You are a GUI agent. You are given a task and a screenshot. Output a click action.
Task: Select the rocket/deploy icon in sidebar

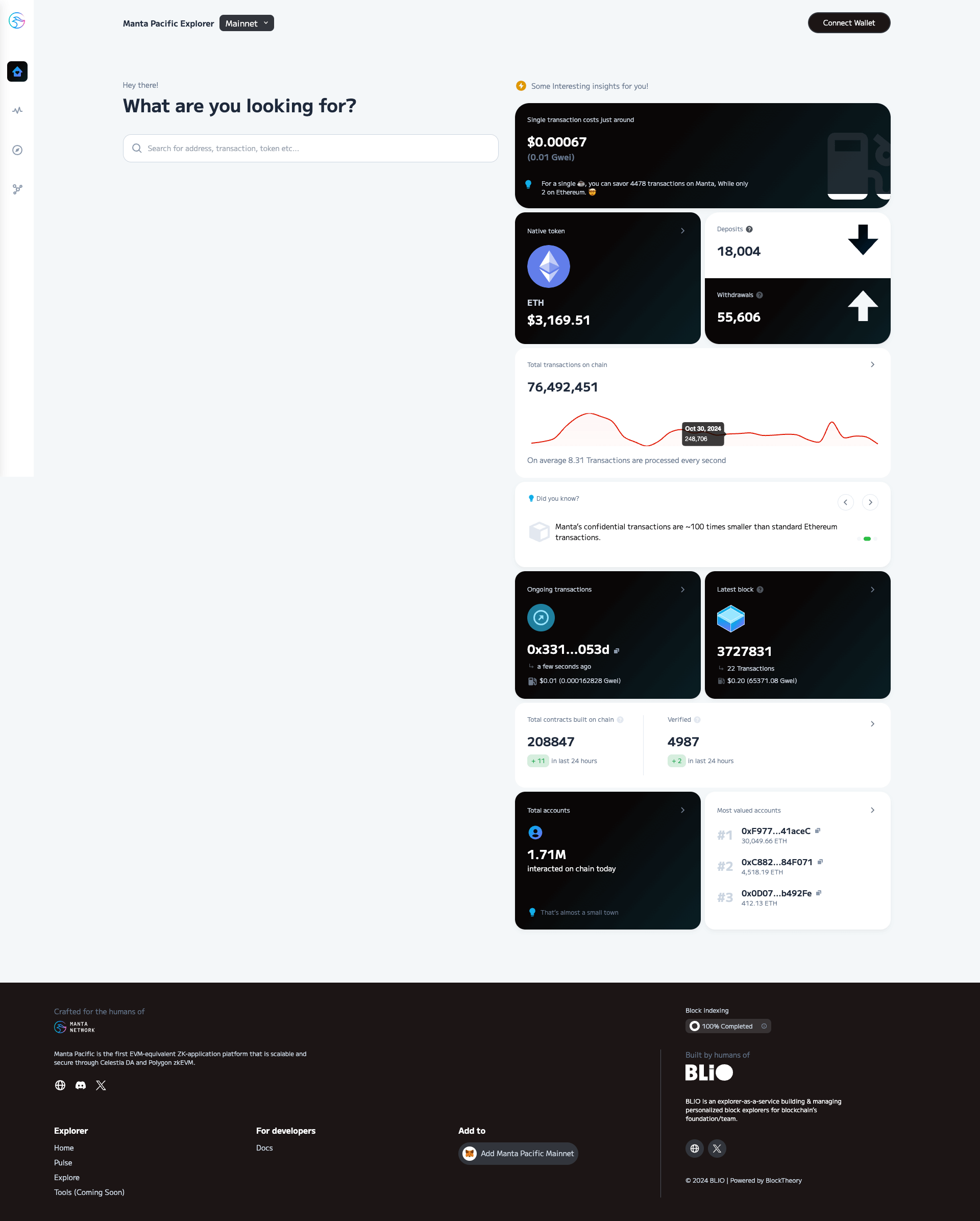point(17,189)
